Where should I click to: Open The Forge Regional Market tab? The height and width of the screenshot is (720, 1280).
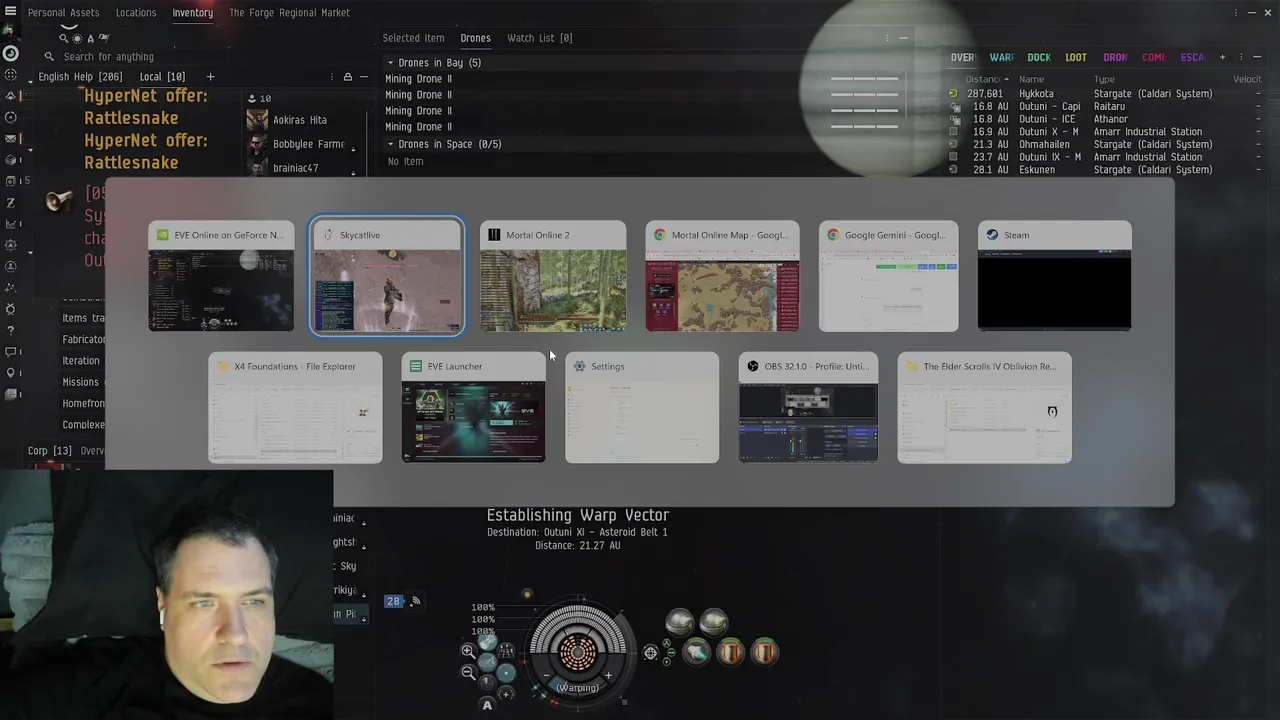click(x=289, y=13)
